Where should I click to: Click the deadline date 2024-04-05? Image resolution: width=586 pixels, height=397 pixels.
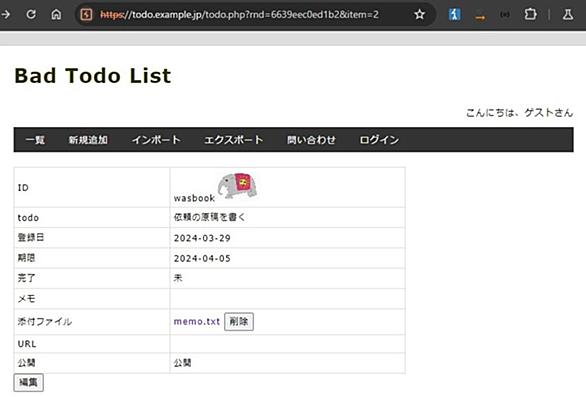202,258
